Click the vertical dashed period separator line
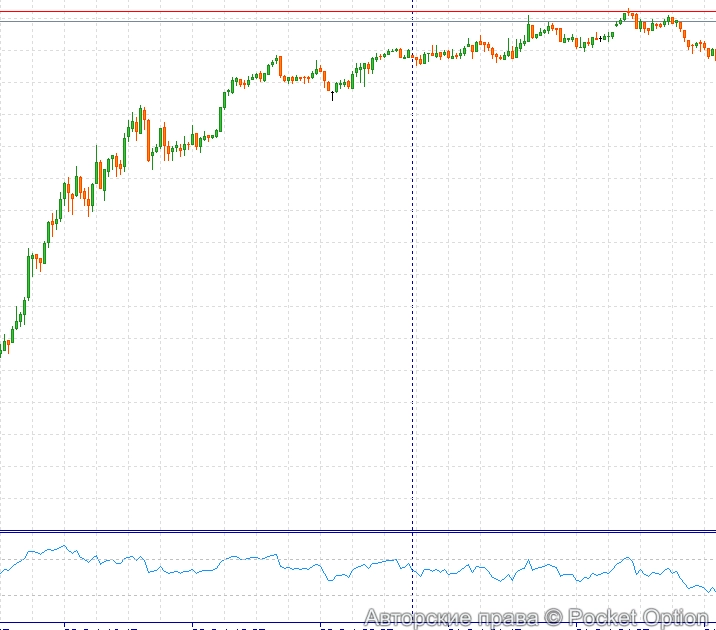716x630 pixels. 413,300
